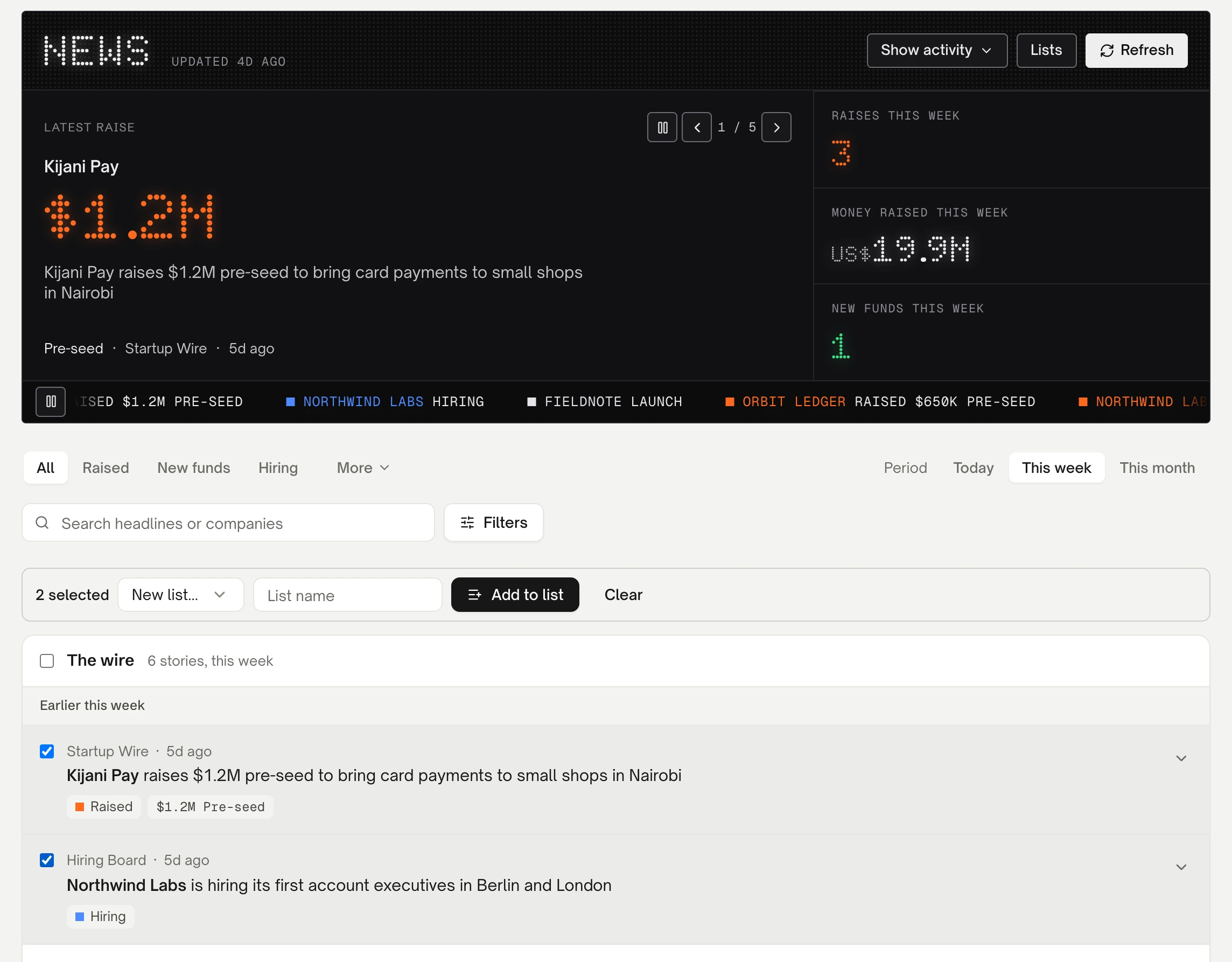Focus the headlines or companies search field
The image size is (1232, 962).
(x=228, y=523)
